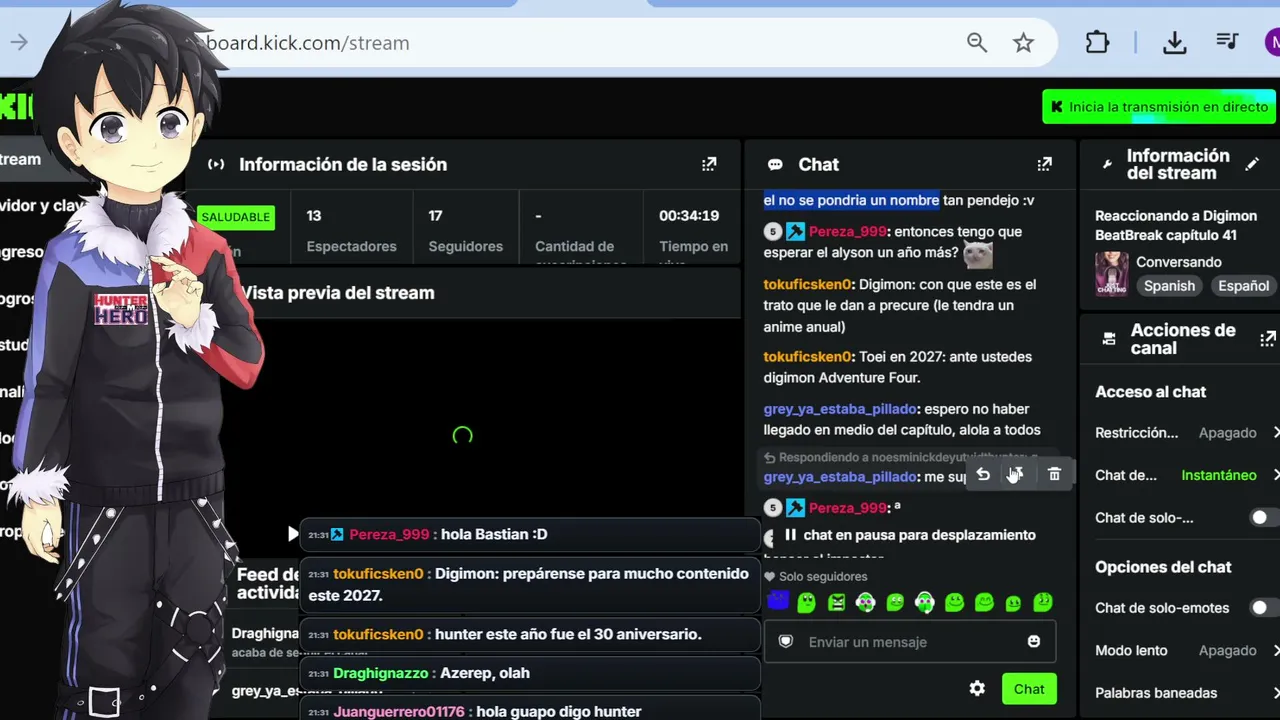Click the 'Acceso al chat' heading
The image size is (1280, 720).
1150,392
